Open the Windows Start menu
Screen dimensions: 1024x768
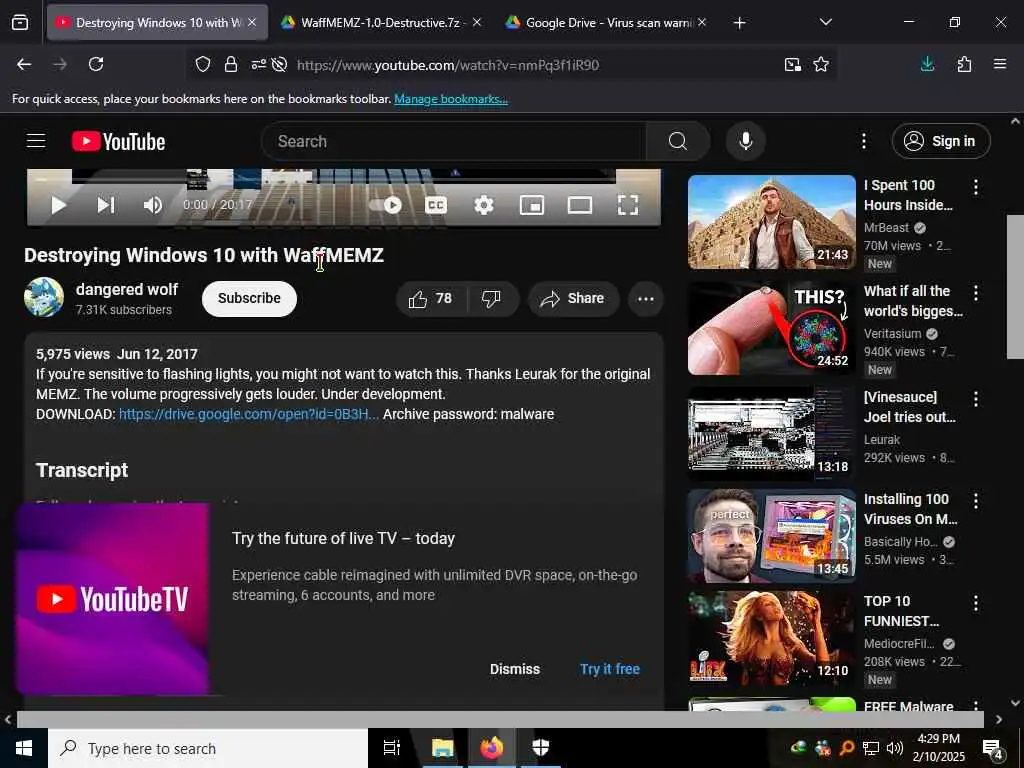[x=24, y=748]
